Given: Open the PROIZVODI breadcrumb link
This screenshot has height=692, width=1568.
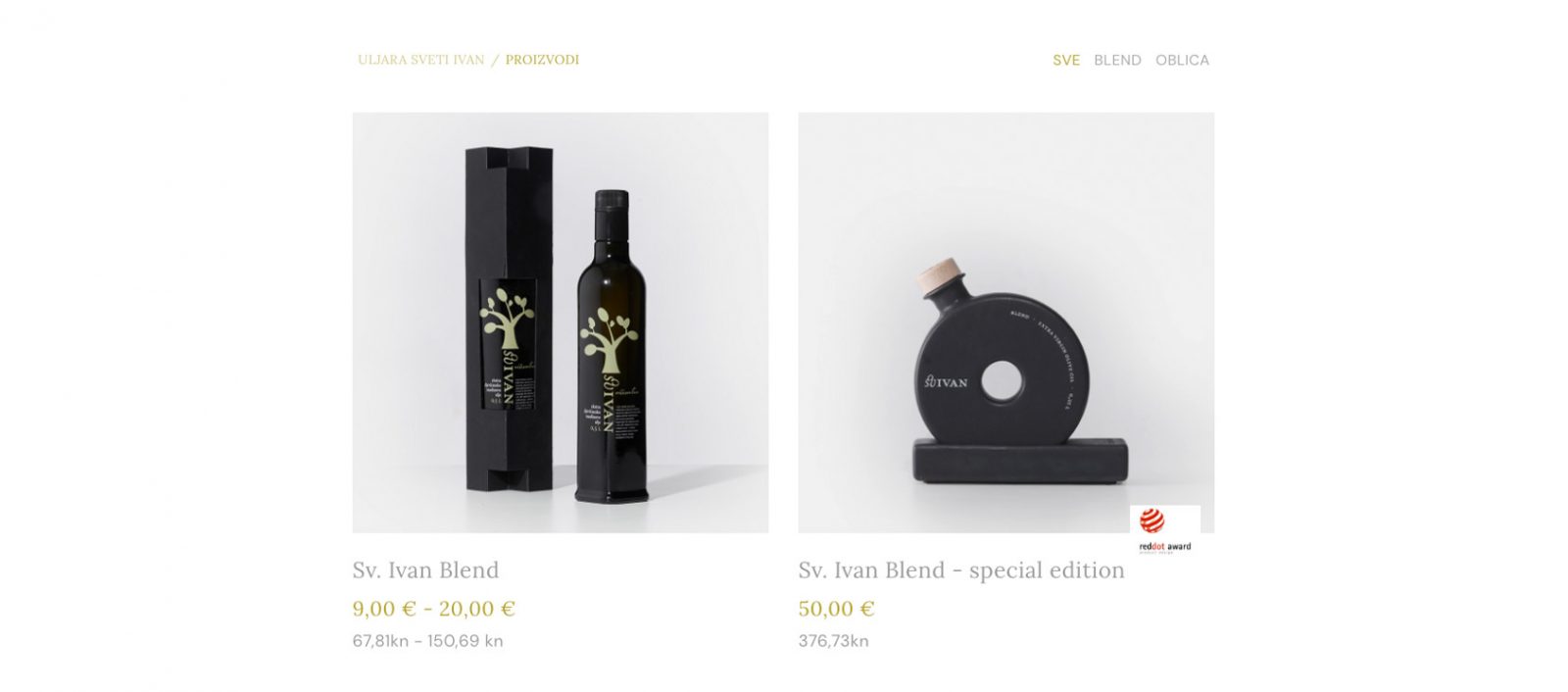Looking at the screenshot, I should [542, 60].
